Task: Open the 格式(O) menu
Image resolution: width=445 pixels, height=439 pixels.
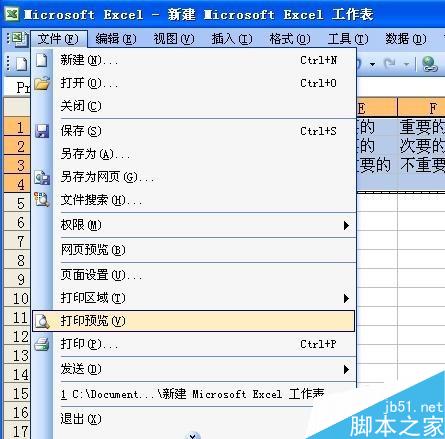Action: click(290, 39)
